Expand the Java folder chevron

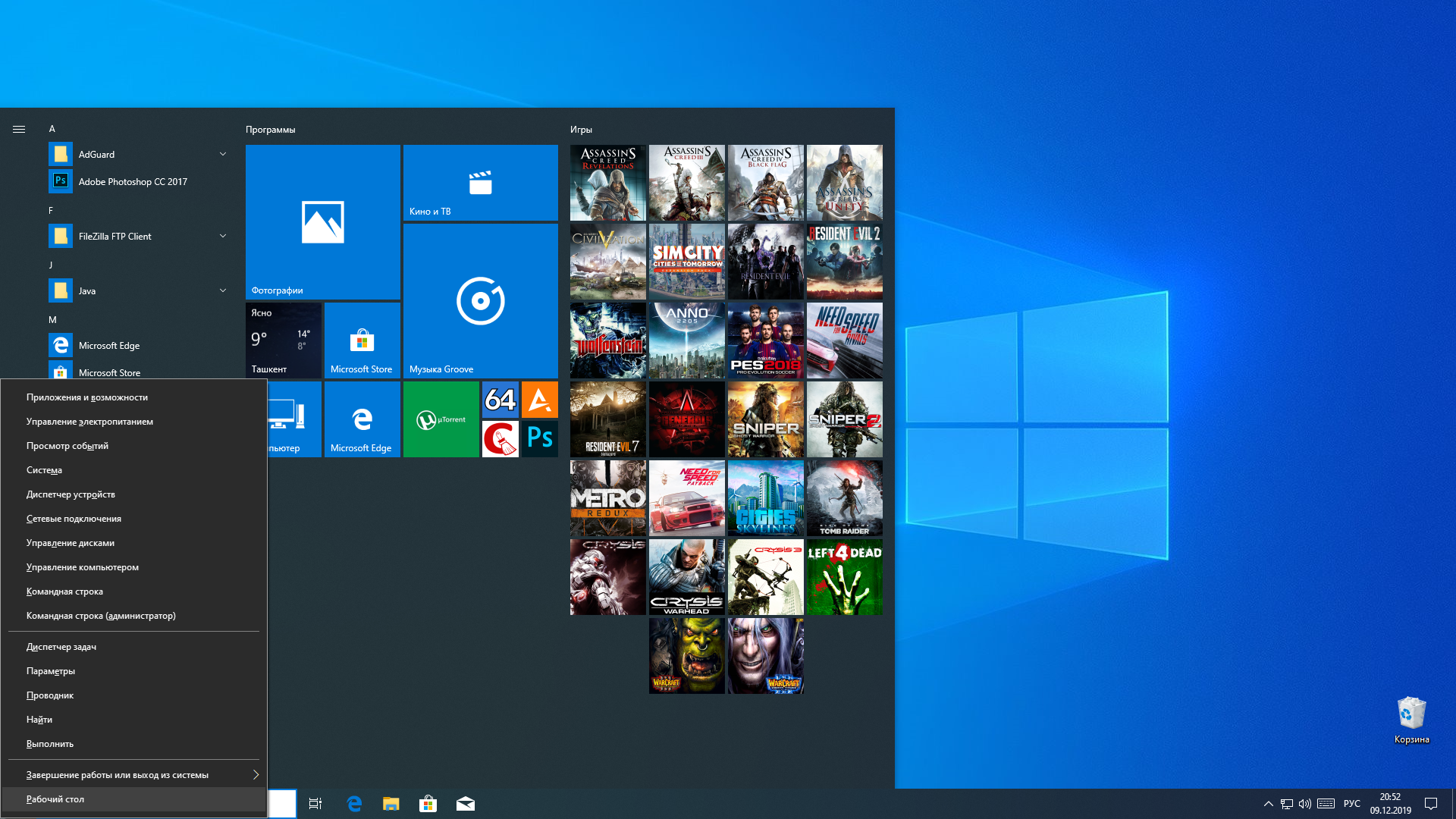(223, 290)
